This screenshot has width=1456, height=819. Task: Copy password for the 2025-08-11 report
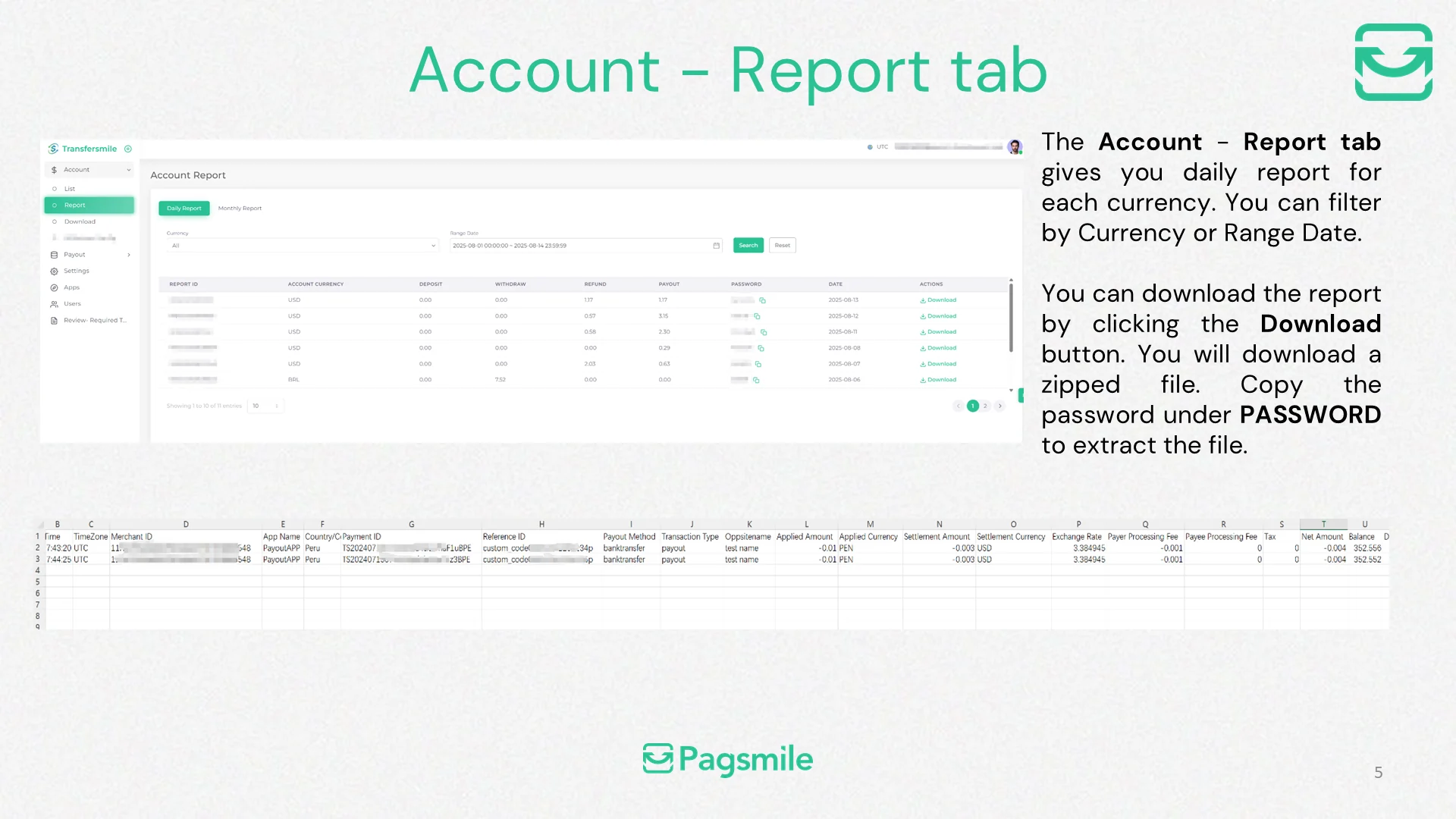click(x=764, y=332)
